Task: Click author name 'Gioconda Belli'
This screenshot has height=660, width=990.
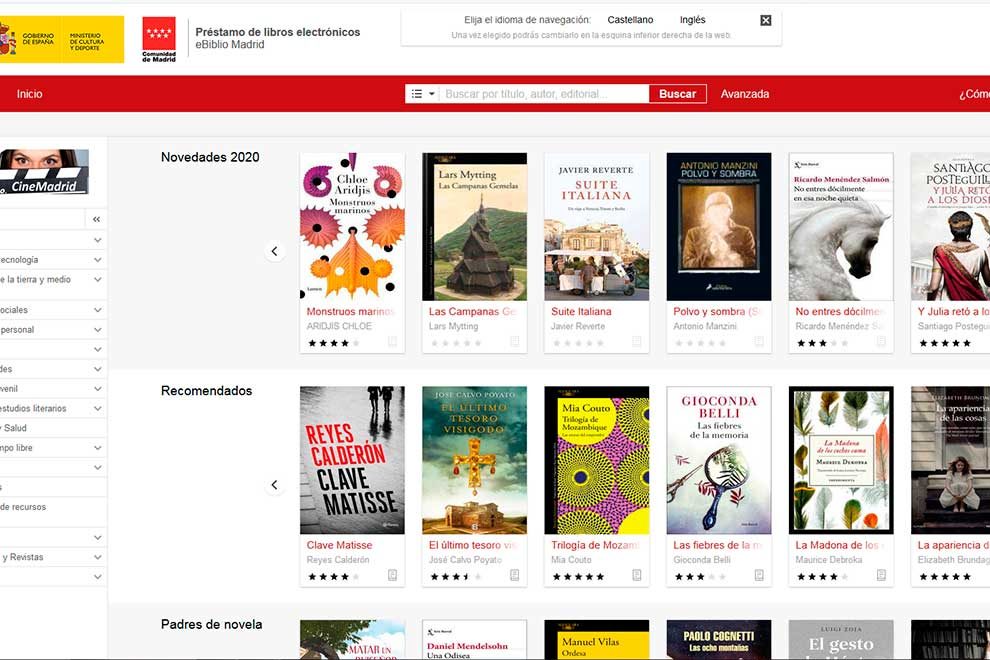Action: (x=702, y=560)
